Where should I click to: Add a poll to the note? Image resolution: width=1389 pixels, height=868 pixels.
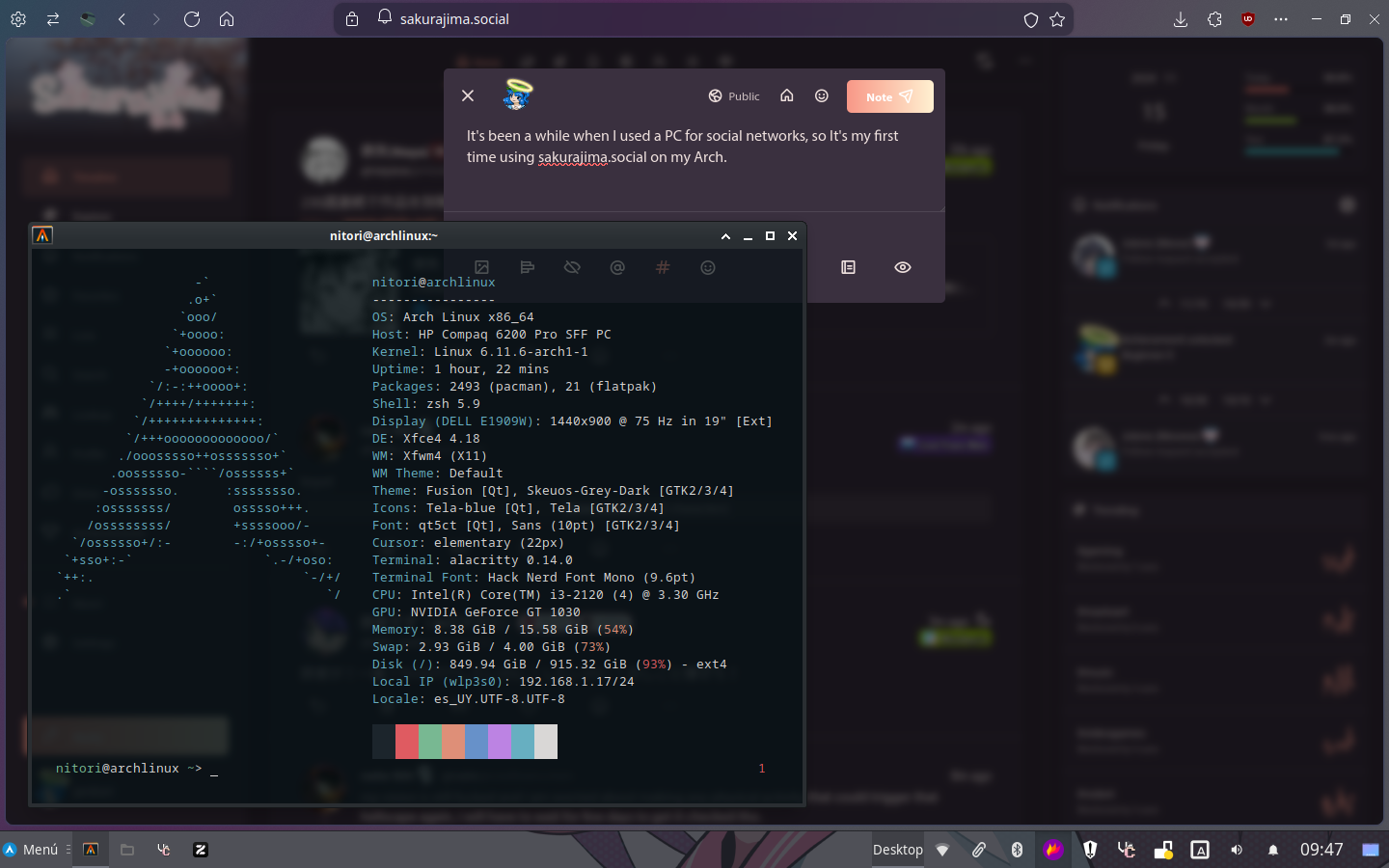(528, 267)
